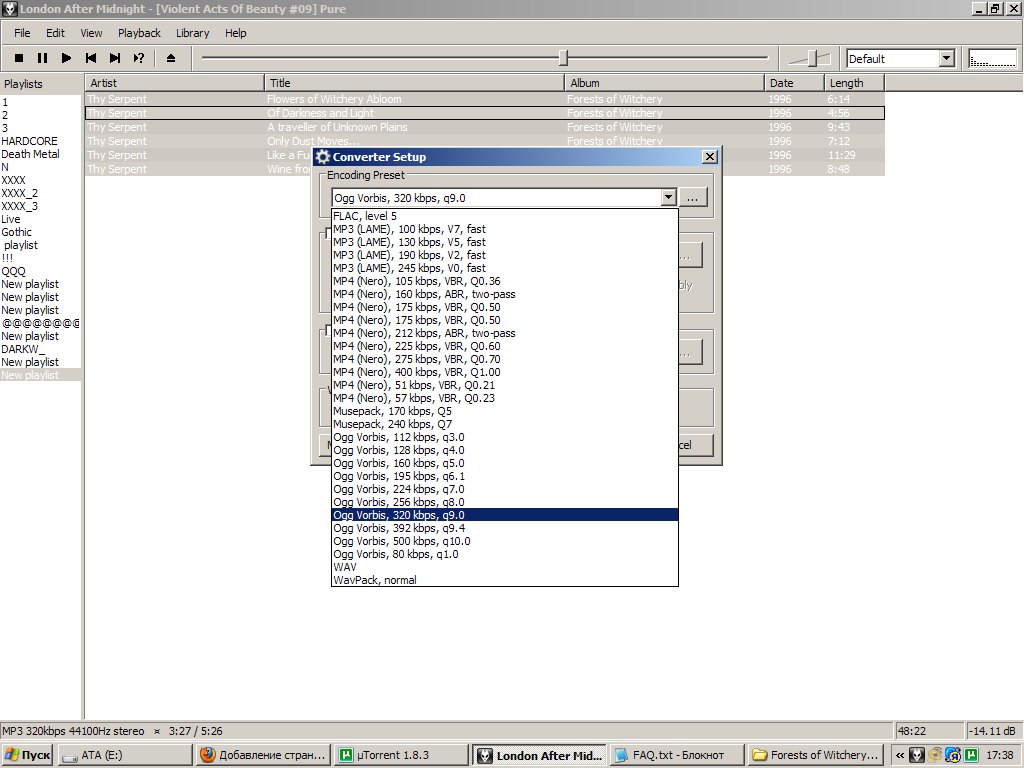Sort by the Artist column header
The height and width of the screenshot is (768, 1024).
pos(174,83)
